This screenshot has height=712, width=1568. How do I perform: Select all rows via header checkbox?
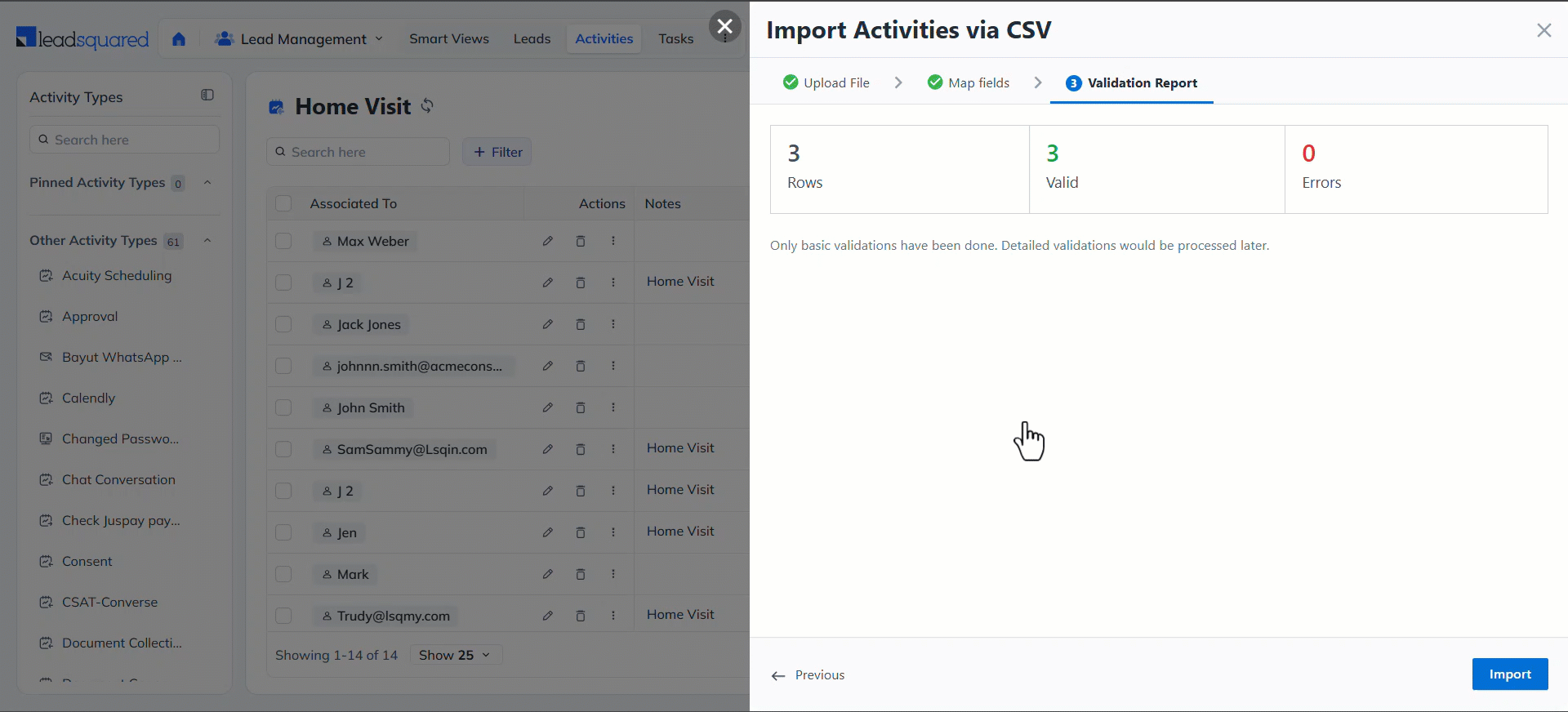tap(283, 203)
